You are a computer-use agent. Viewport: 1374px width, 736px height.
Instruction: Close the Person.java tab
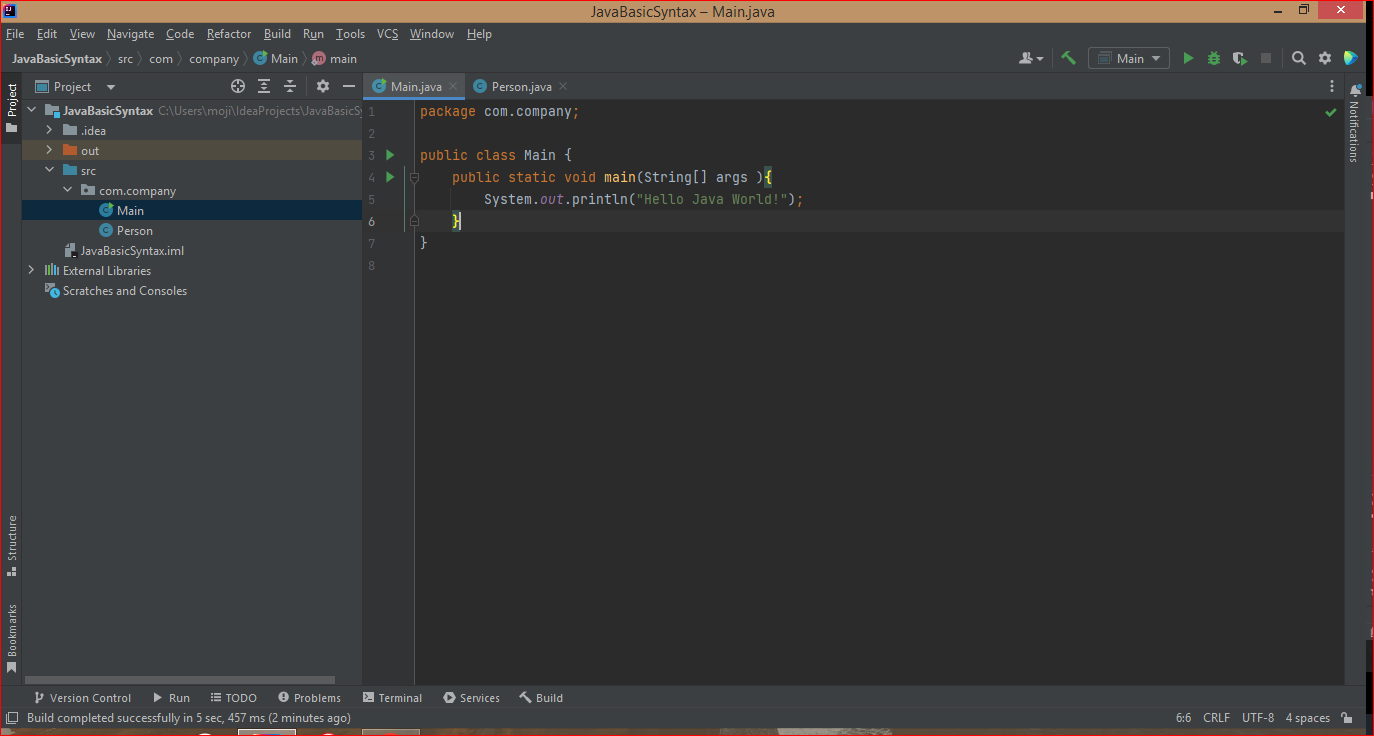point(563,86)
